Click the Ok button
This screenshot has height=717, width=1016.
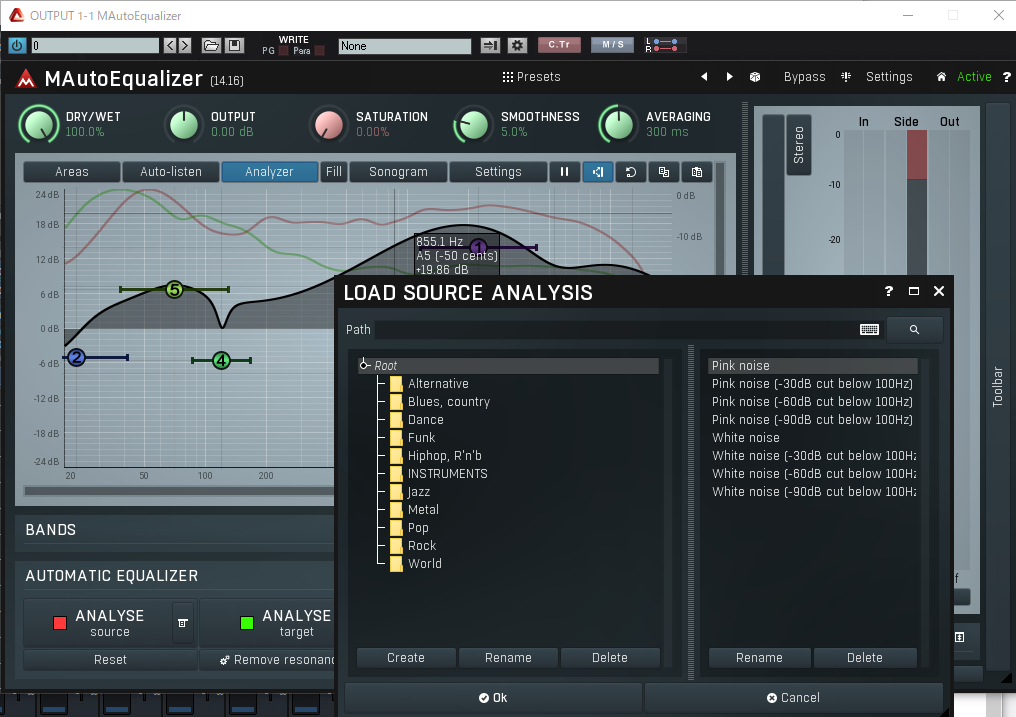click(x=493, y=698)
